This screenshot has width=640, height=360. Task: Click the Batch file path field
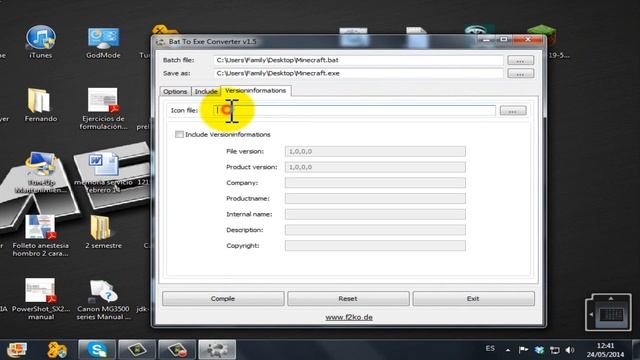point(358,60)
